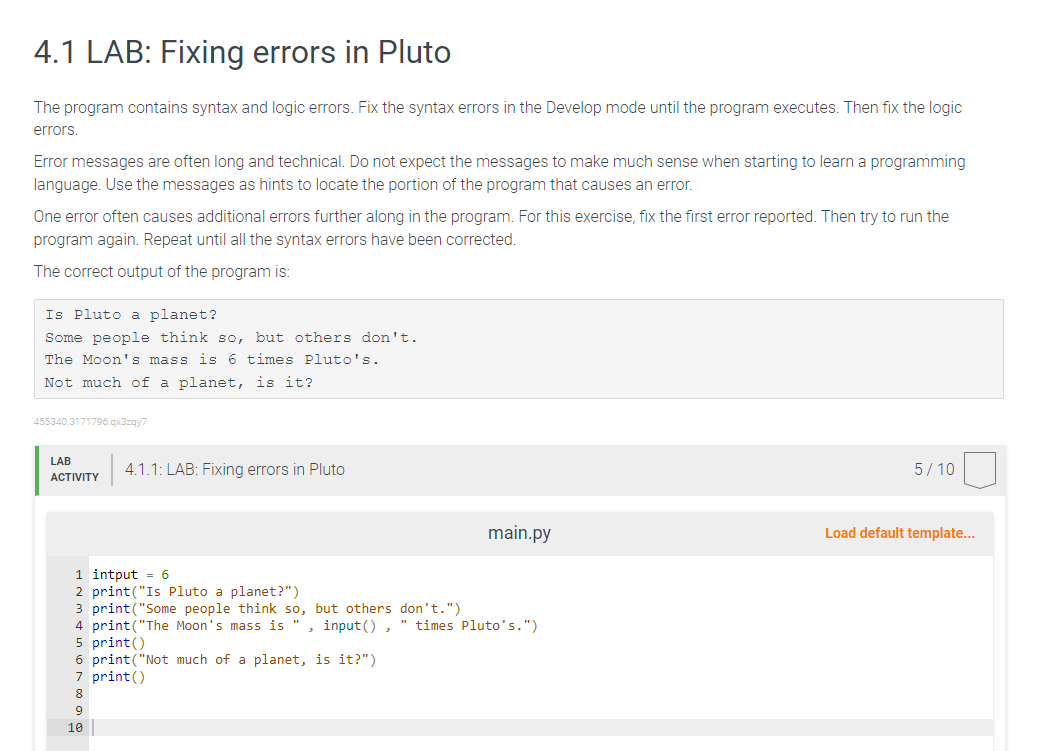Click the 'Not much of a planet' code line
This screenshot has width=1053, height=751.
coord(233,659)
